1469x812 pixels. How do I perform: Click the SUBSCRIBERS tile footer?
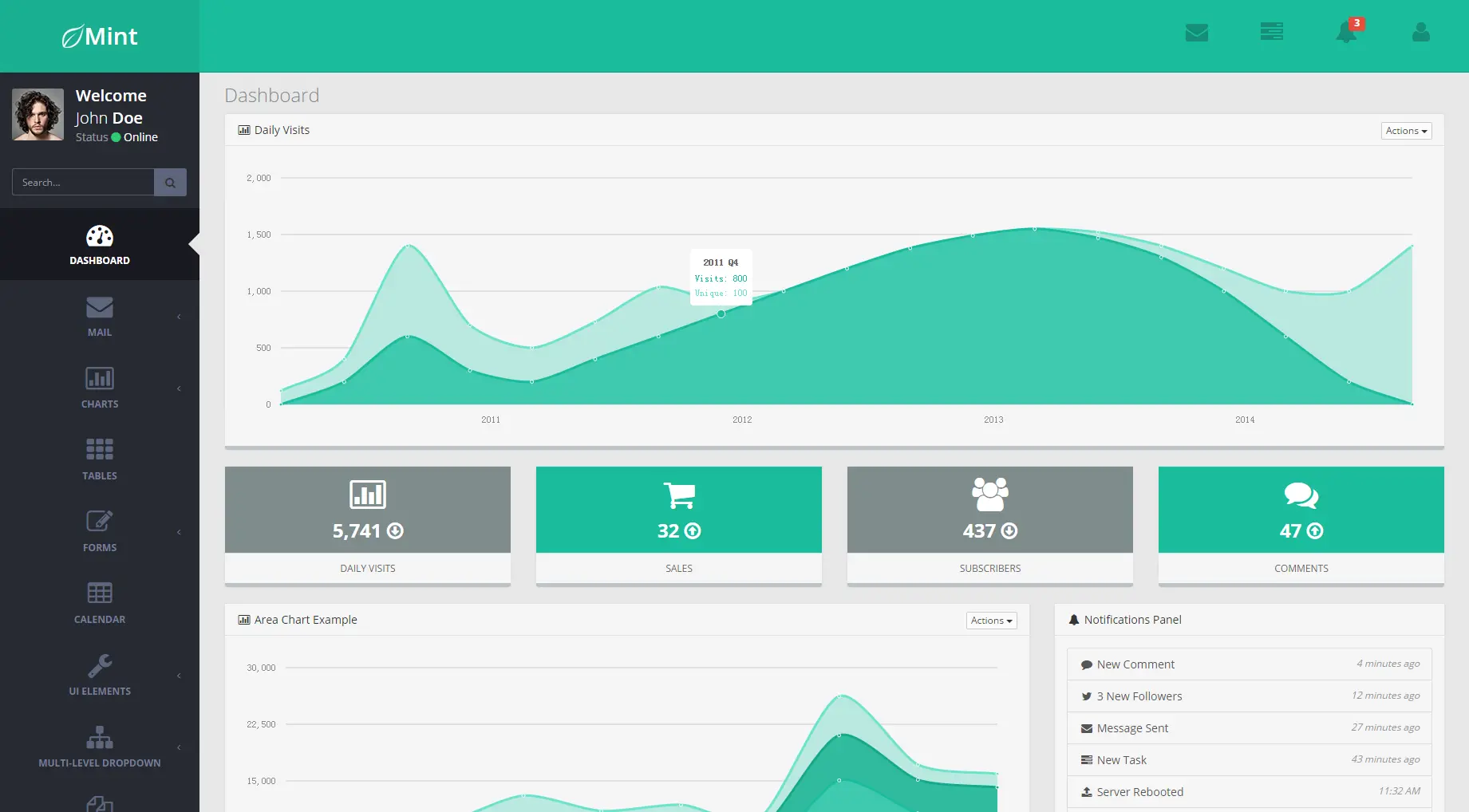(x=990, y=569)
